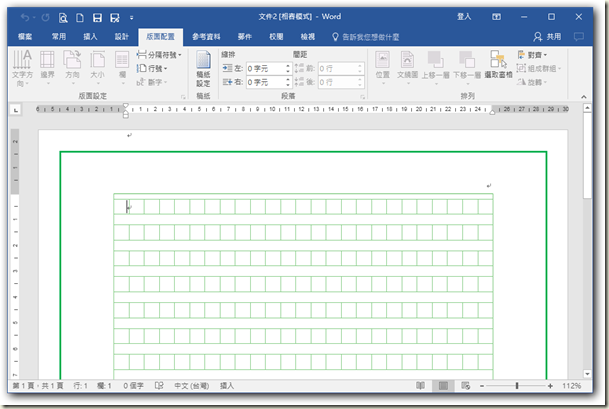
Task: Open the comments speech bubble icon
Action: coord(579,37)
